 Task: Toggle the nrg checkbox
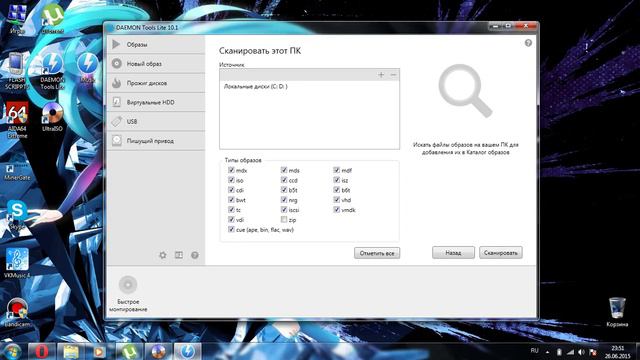pyautogui.click(x=284, y=200)
